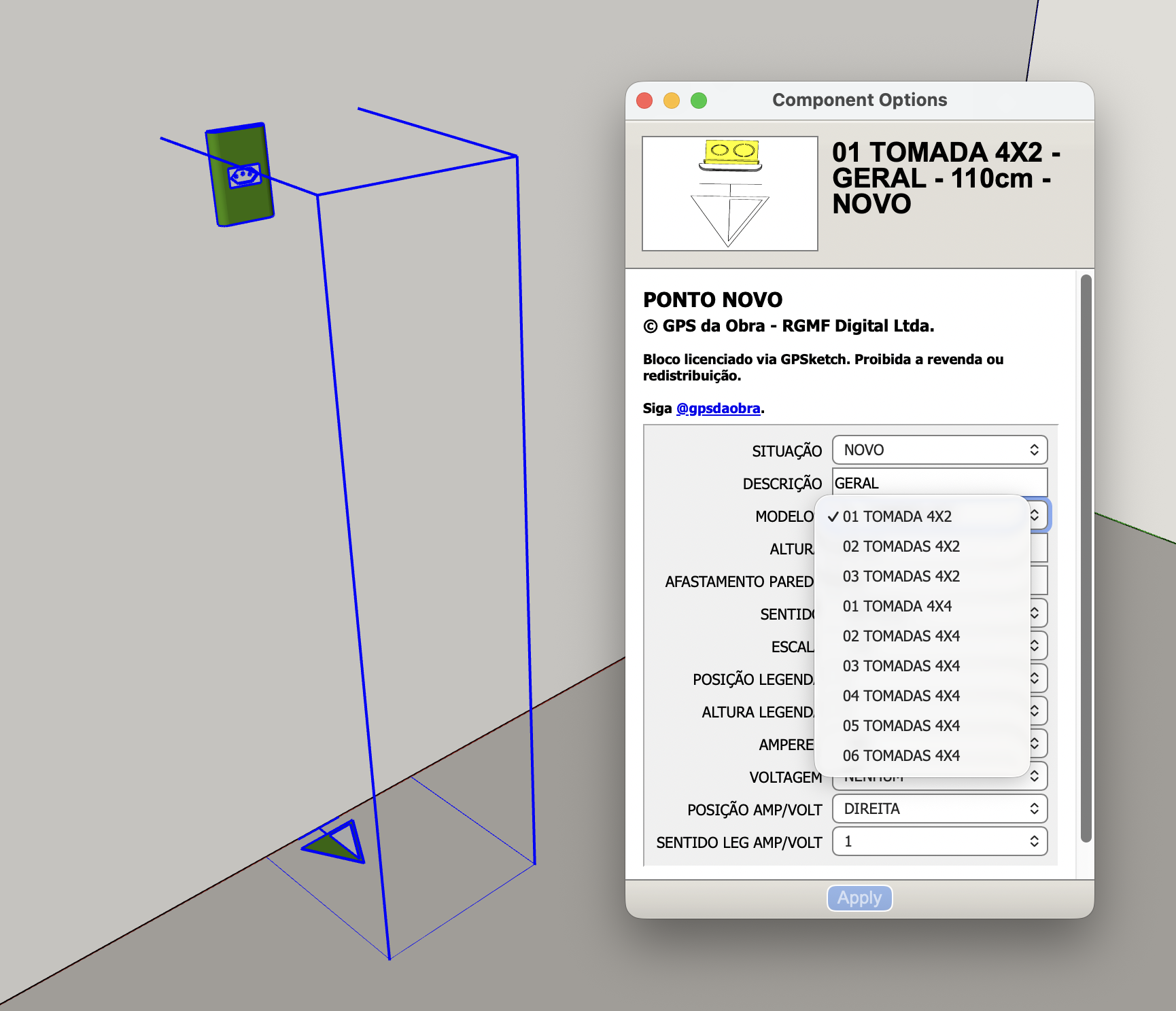Image resolution: width=1176 pixels, height=1011 pixels.
Task: Open the @gpsdaobra link
Action: [718, 408]
